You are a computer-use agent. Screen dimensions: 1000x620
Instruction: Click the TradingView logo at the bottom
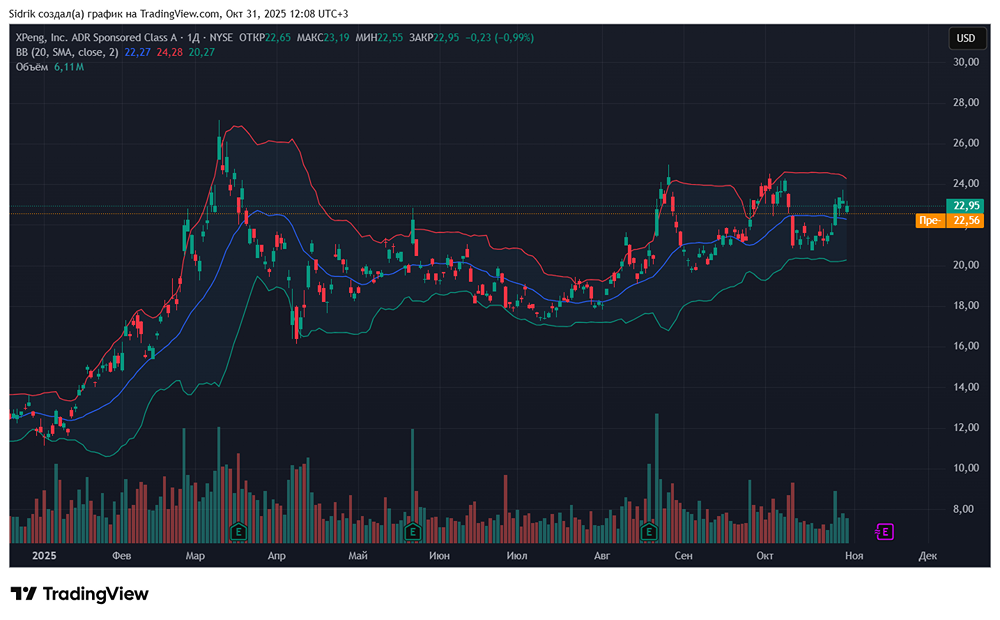pyautogui.click(x=80, y=594)
